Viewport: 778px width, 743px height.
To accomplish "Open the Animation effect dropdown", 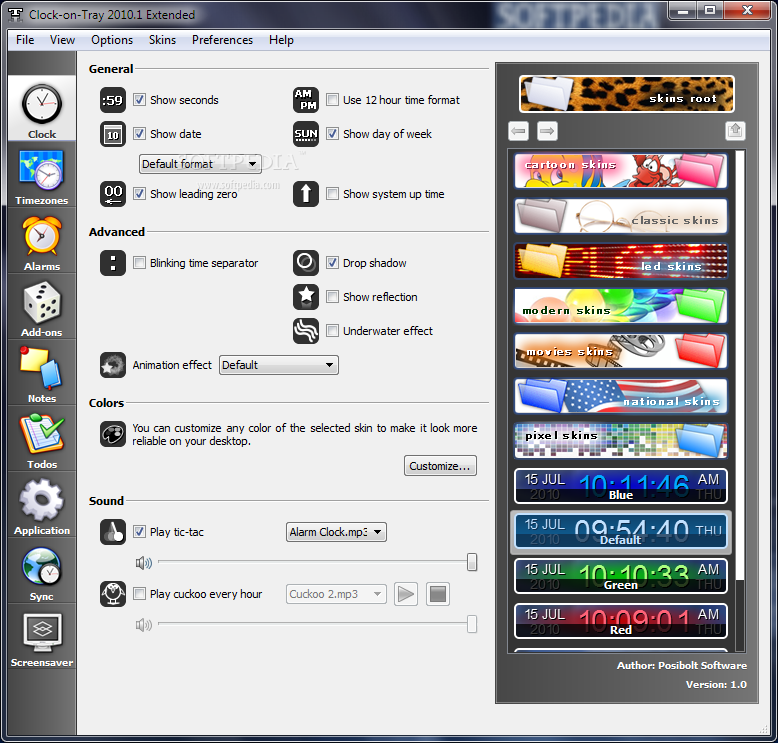I will click(x=279, y=365).
